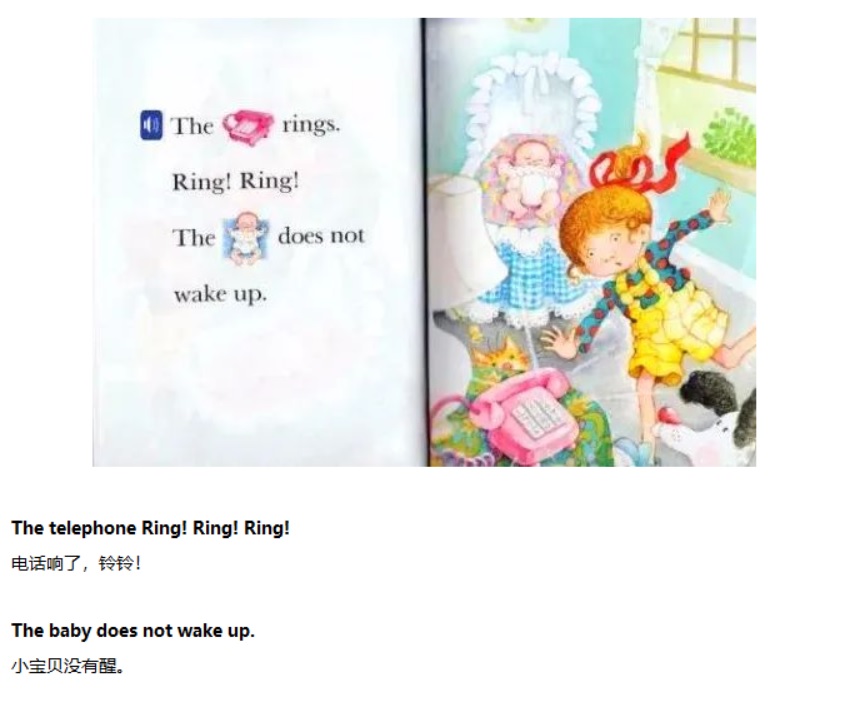The width and height of the screenshot is (858, 723).
Task: Click the Chinese text "小宝贝没有醒。"
Action: pos(68,666)
